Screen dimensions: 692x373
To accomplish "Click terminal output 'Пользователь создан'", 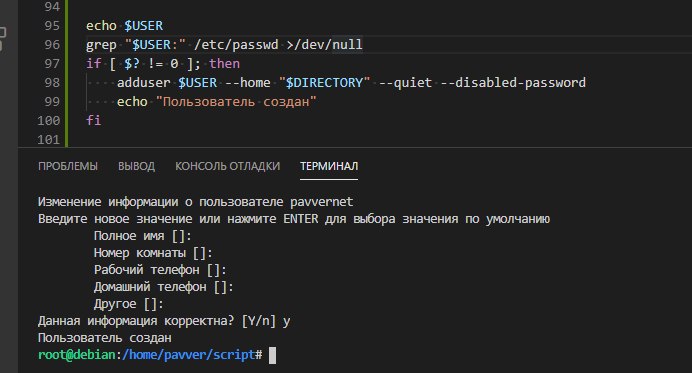I will (x=105, y=338).
